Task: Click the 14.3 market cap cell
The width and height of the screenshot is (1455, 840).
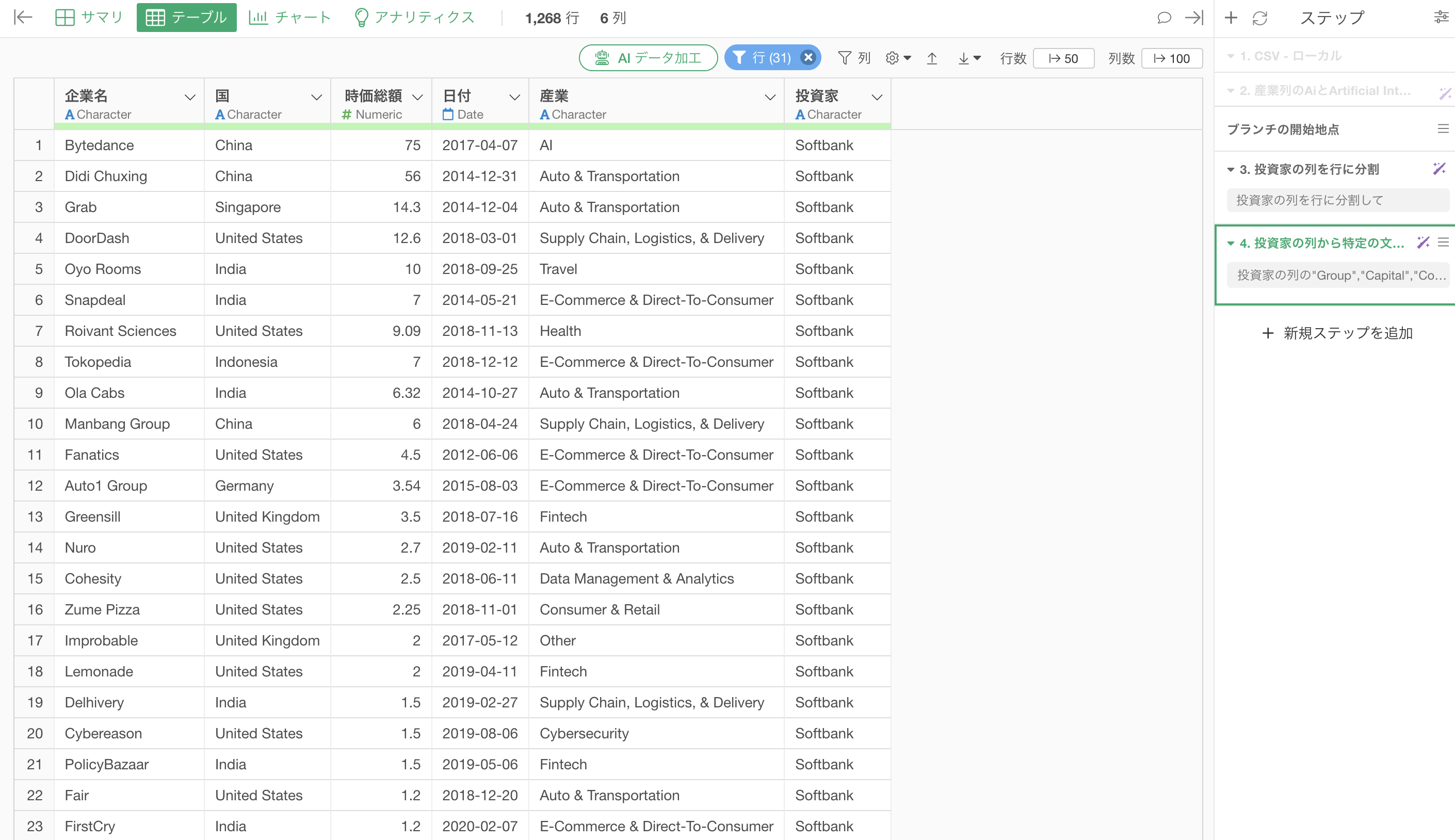Action: pyautogui.click(x=381, y=207)
